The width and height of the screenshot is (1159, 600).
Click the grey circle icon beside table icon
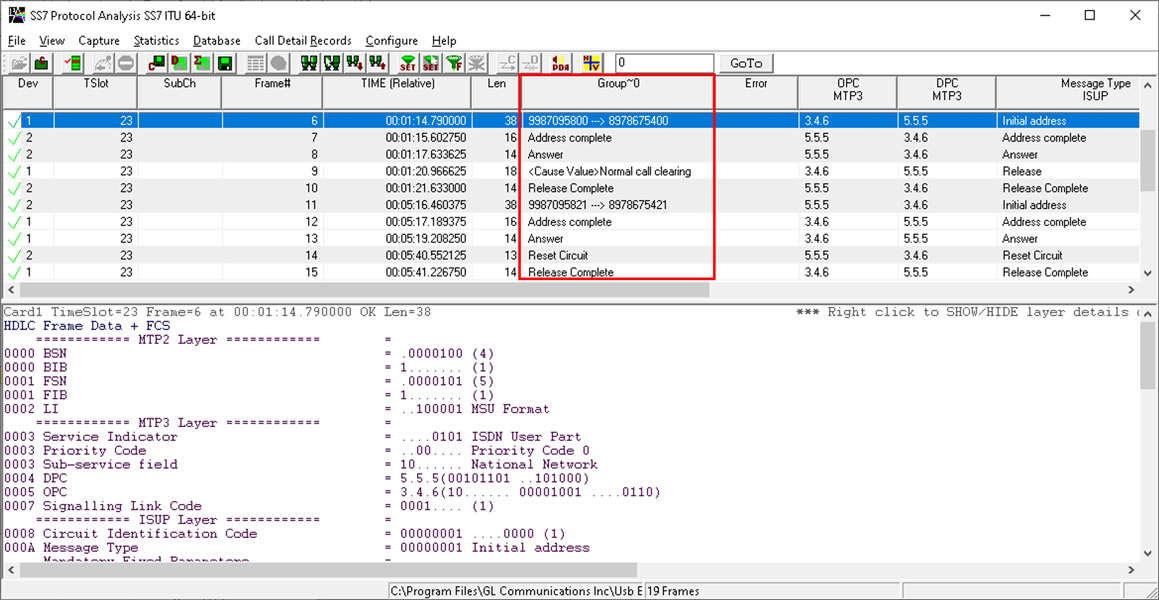click(279, 64)
